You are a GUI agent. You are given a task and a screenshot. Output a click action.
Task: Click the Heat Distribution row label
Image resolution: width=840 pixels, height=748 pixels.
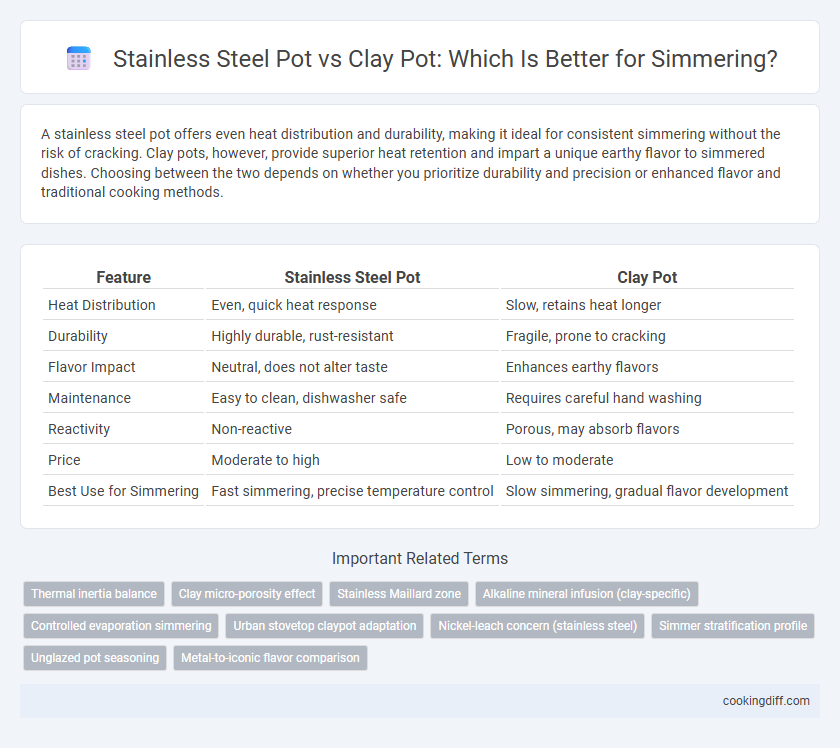tap(102, 305)
